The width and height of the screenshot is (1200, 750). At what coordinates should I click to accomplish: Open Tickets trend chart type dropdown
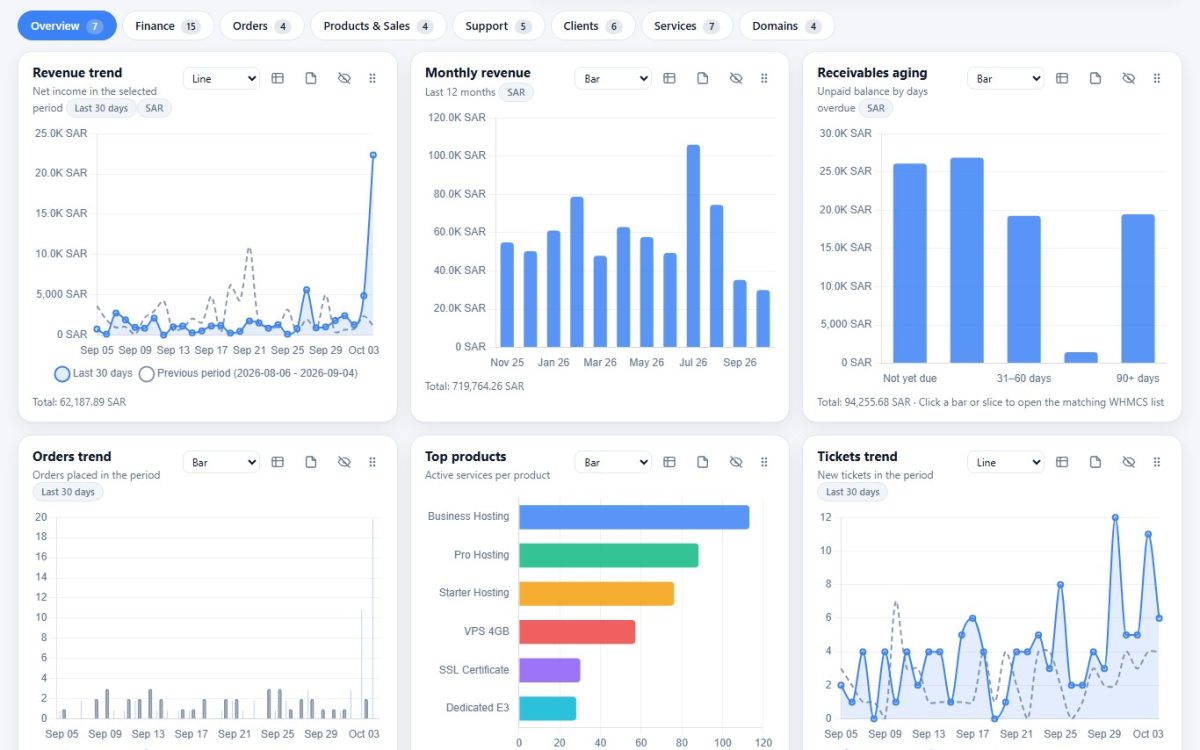click(x=1006, y=462)
